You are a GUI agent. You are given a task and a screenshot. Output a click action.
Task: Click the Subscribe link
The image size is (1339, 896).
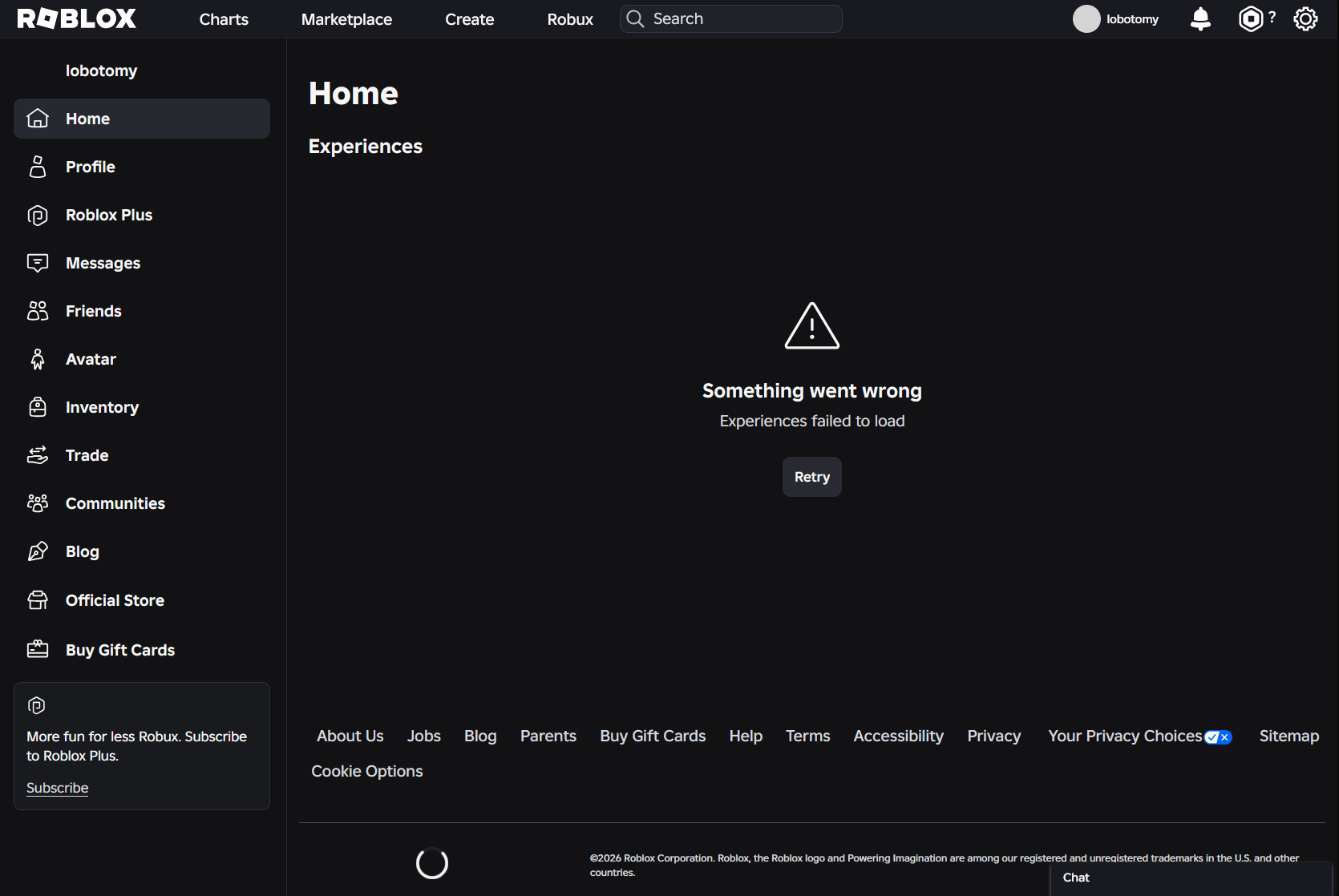click(x=57, y=788)
